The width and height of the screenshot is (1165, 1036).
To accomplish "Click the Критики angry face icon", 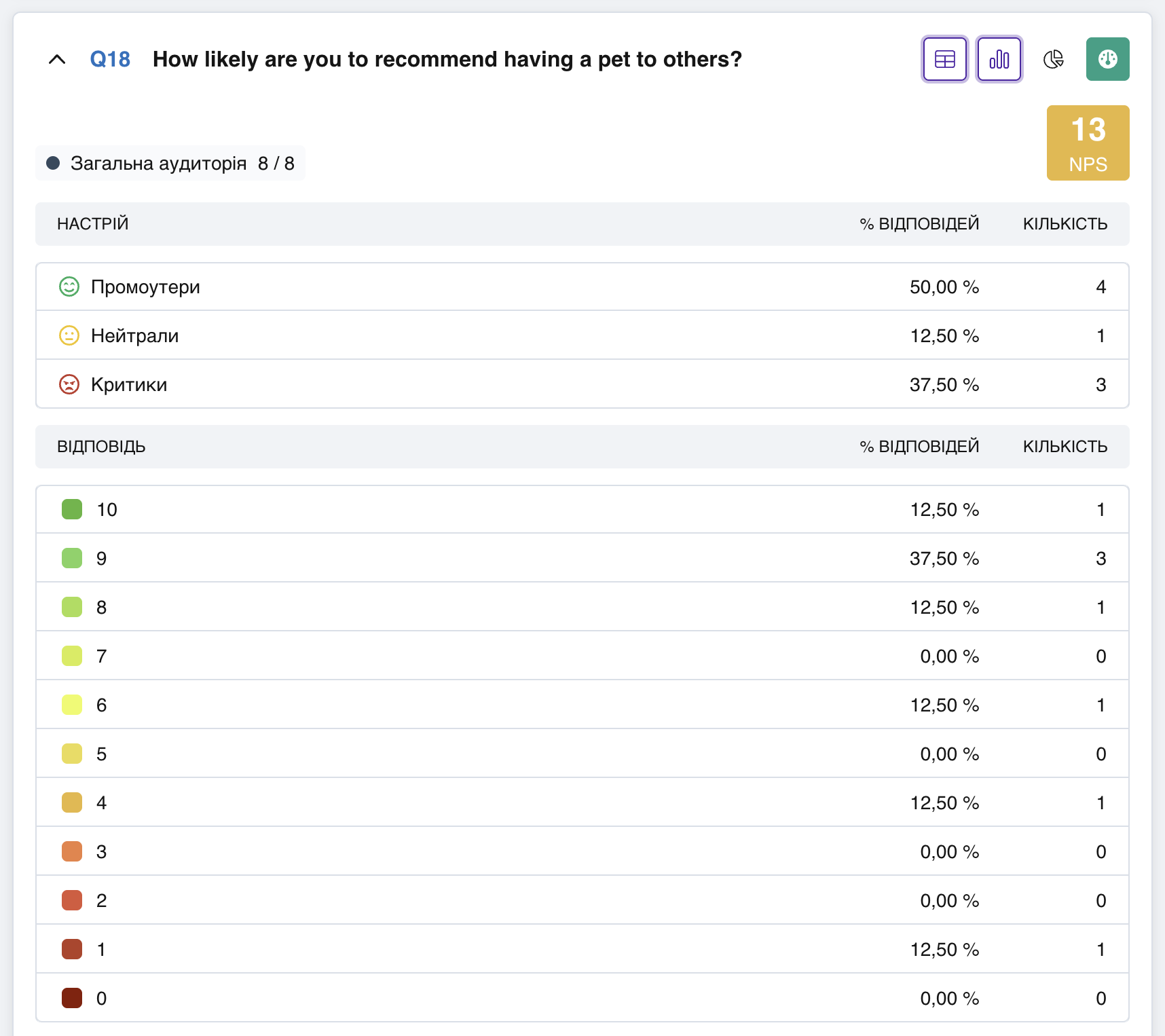I will point(69,384).
